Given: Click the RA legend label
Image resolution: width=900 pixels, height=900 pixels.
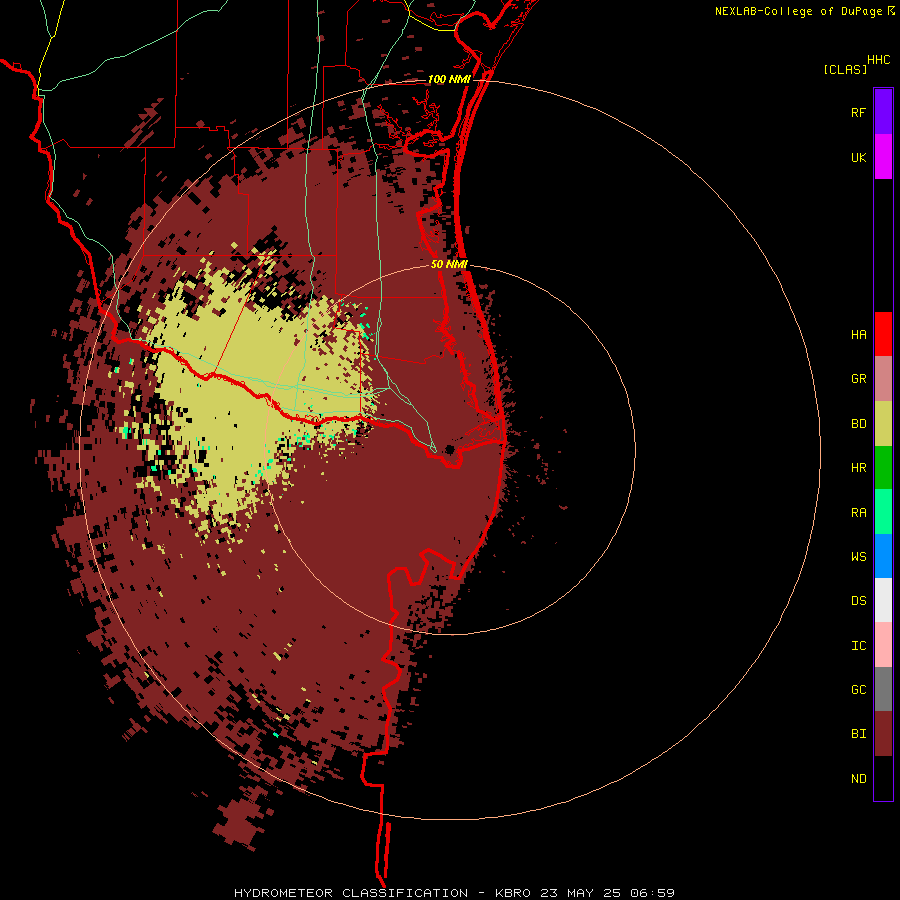Looking at the screenshot, I should [858, 513].
